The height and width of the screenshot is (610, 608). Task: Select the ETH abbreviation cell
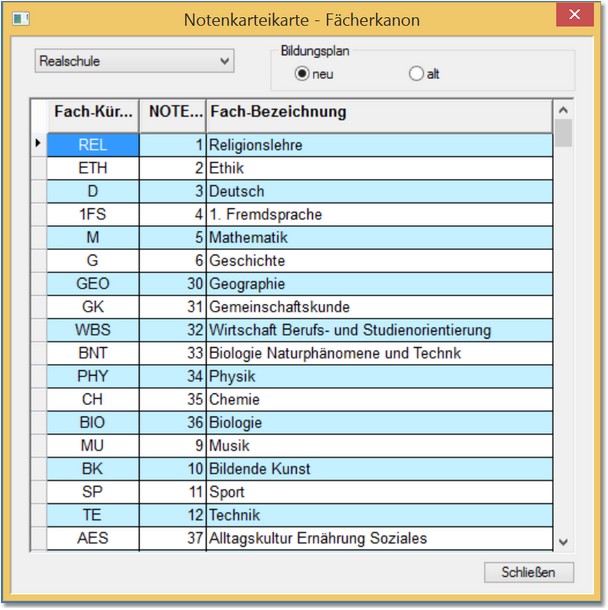tap(93, 169)
